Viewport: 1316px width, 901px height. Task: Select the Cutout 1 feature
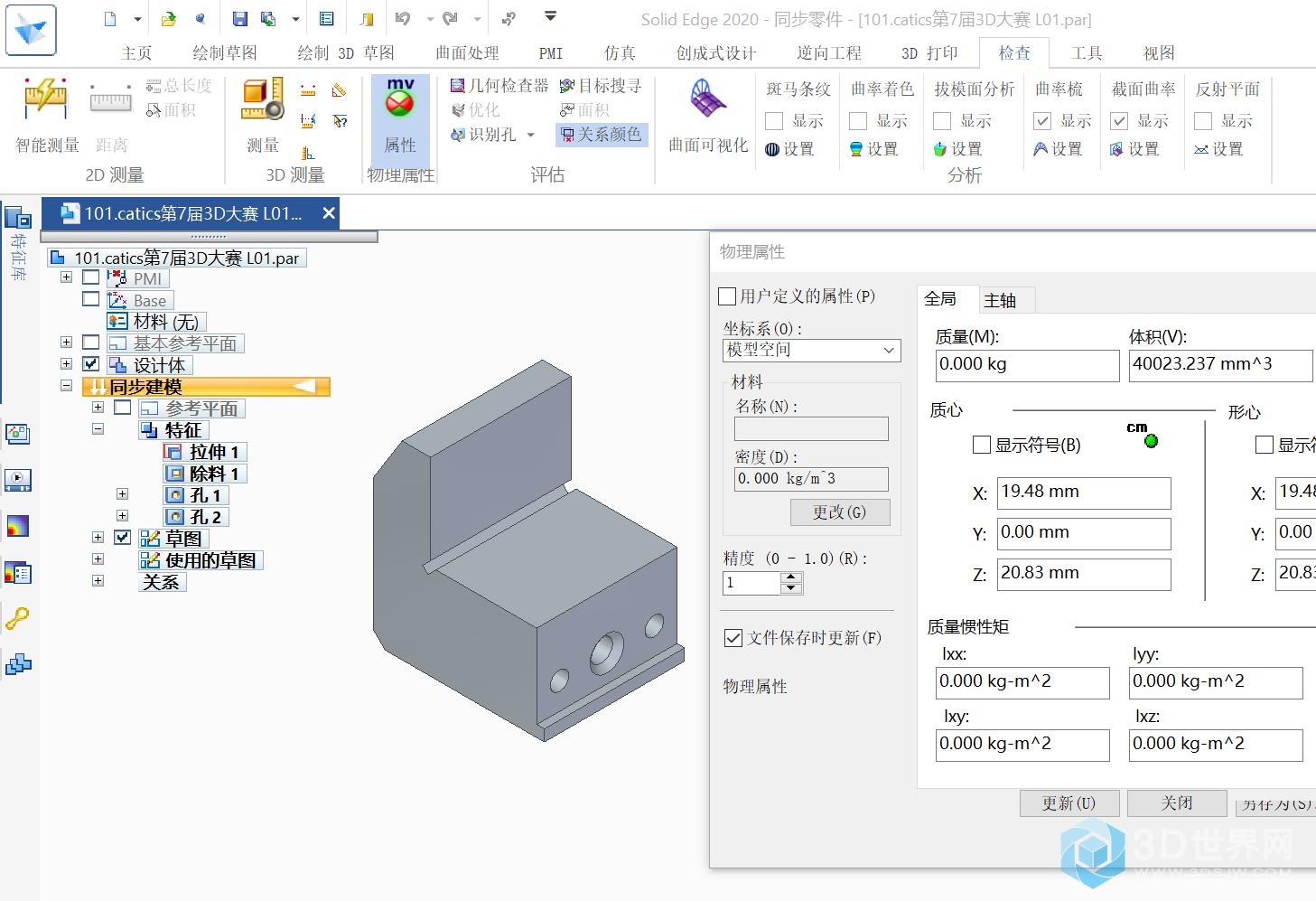pyautogui.click(x=205, y=474)
